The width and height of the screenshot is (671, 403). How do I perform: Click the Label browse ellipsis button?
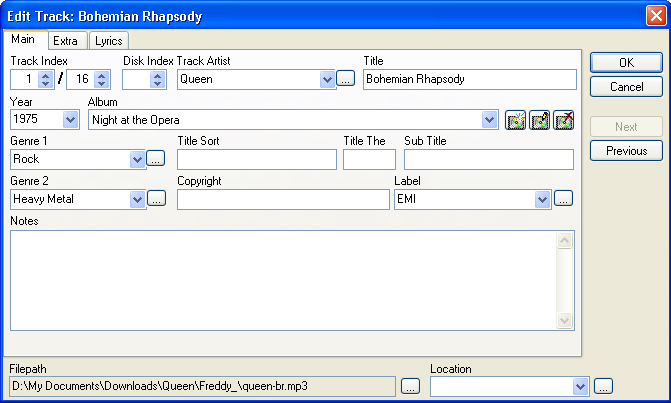coord(563,199)
